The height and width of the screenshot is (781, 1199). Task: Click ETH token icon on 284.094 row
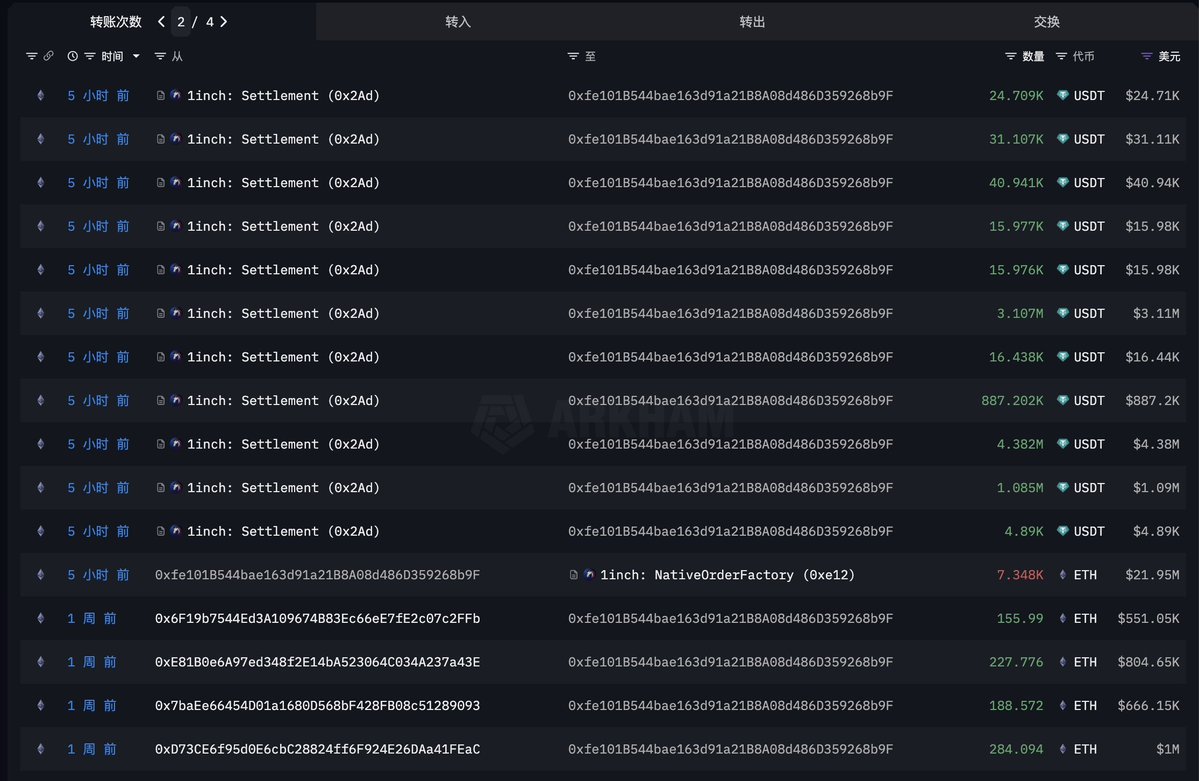point(1063,749)
